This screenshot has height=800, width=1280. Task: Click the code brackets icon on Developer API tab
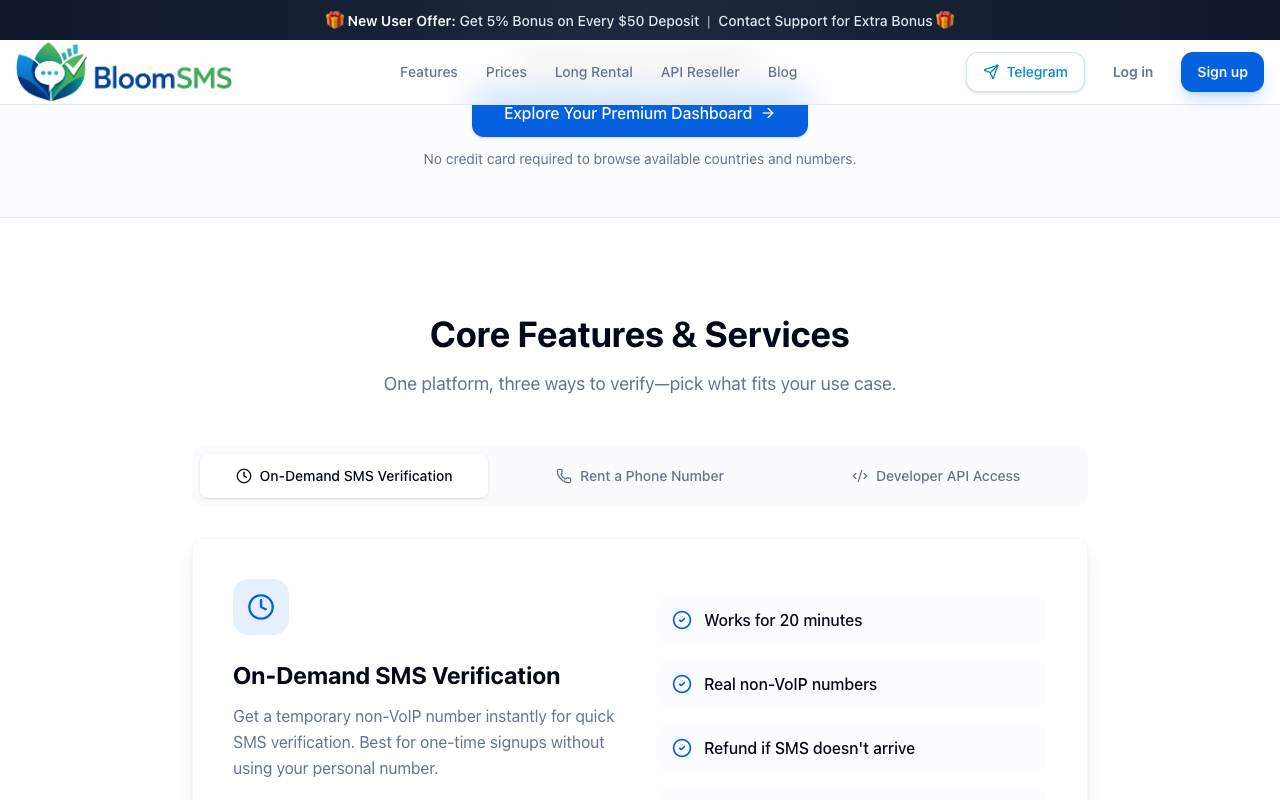click(x=860, y=476)
